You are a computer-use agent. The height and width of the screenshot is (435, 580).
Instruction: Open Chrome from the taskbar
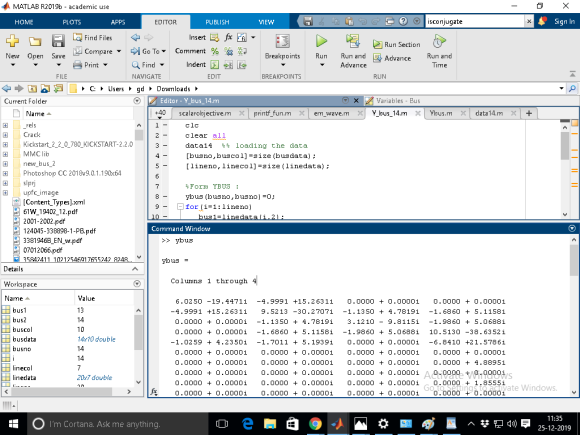click(x=315, y=424)
